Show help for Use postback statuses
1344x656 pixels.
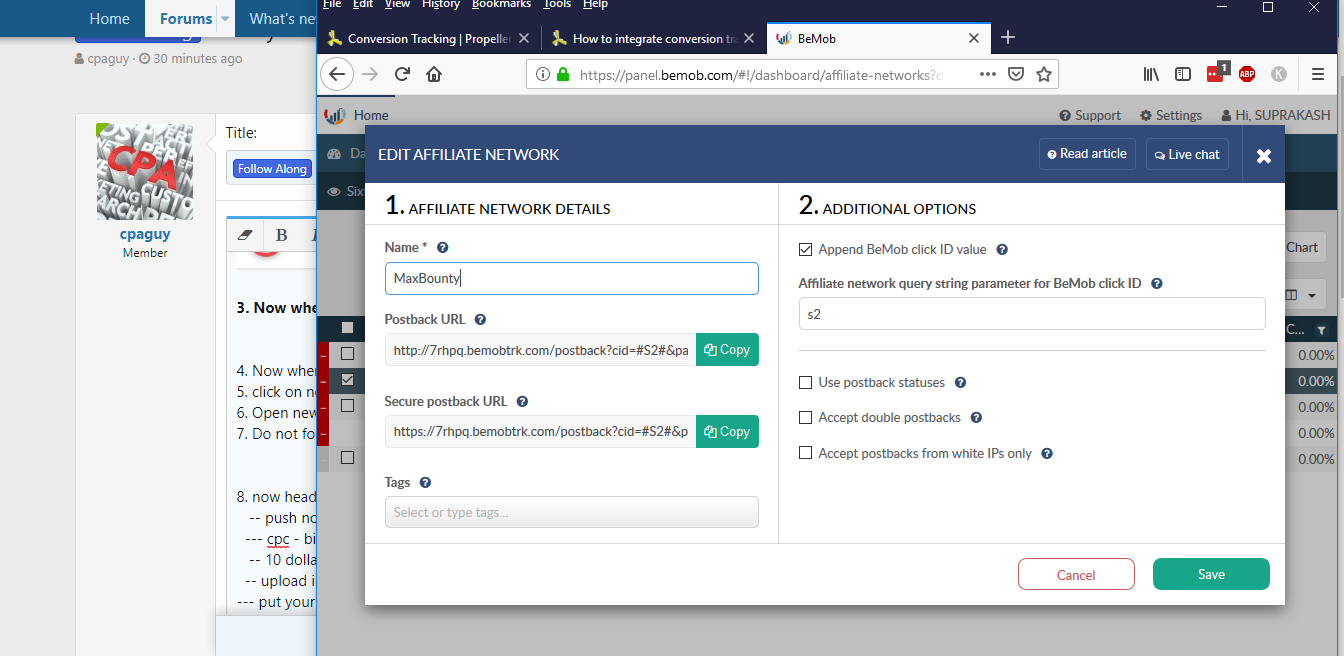(x=961, y=383)
